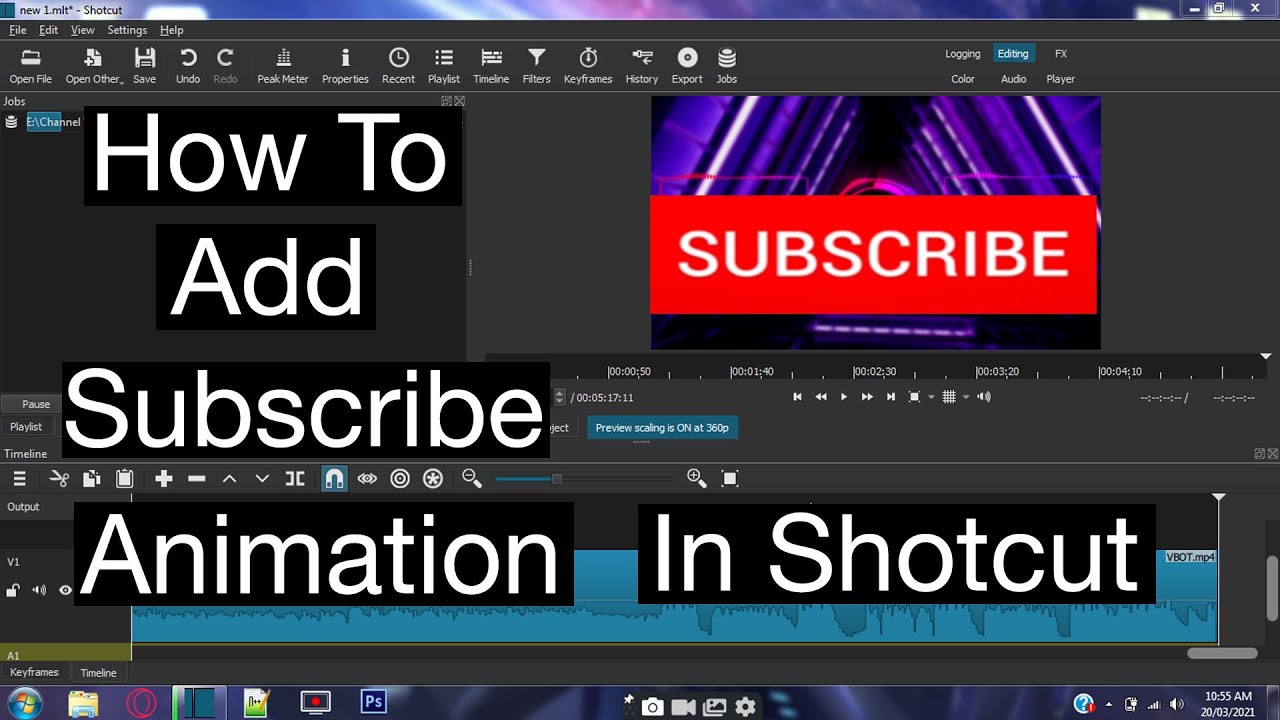Image resolution: width=1280 pixels, height=720 pixels.
Task: Undo the last action
Action: (188, 66)
